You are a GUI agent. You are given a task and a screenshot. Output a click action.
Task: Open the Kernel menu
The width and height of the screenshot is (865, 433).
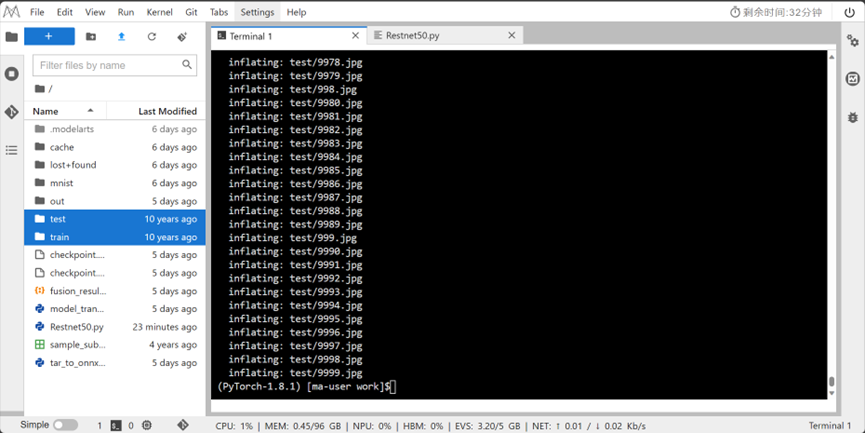click(x=159, y=12)
